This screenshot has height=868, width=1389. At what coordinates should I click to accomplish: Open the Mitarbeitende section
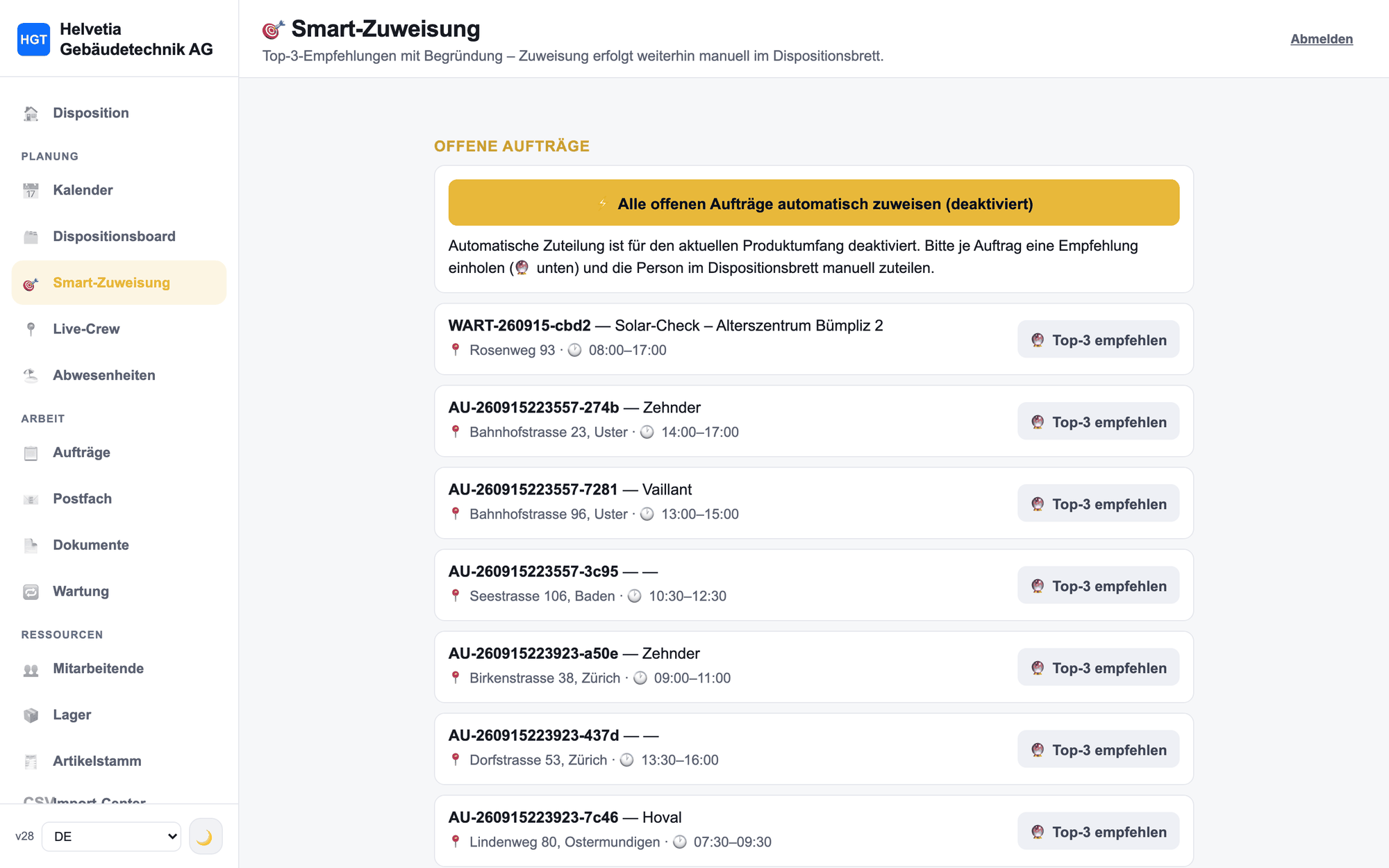tap(119, 669)
